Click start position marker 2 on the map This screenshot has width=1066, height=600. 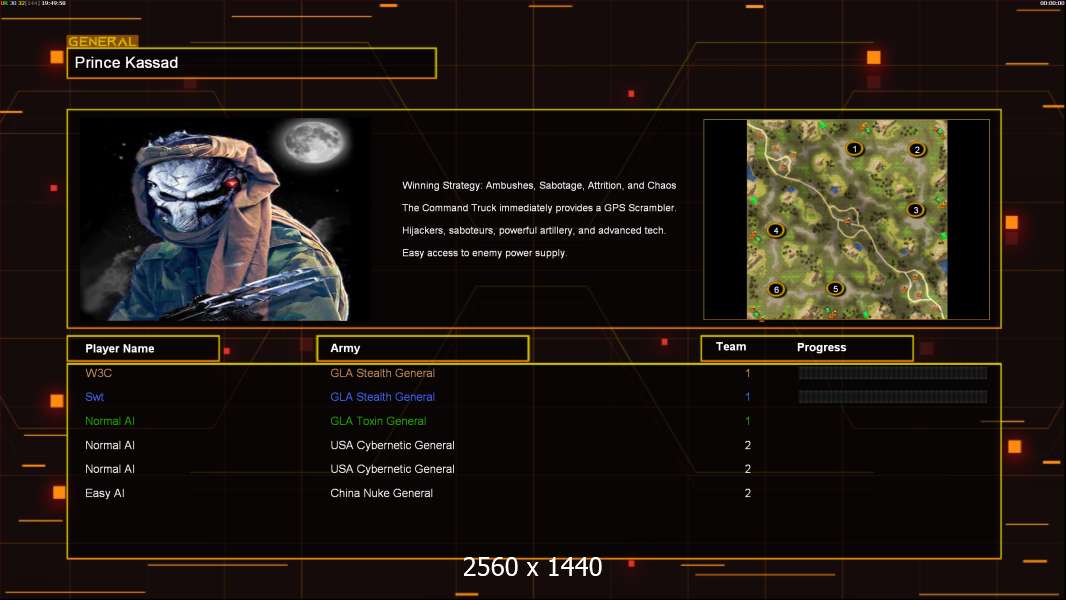(916, 149)
